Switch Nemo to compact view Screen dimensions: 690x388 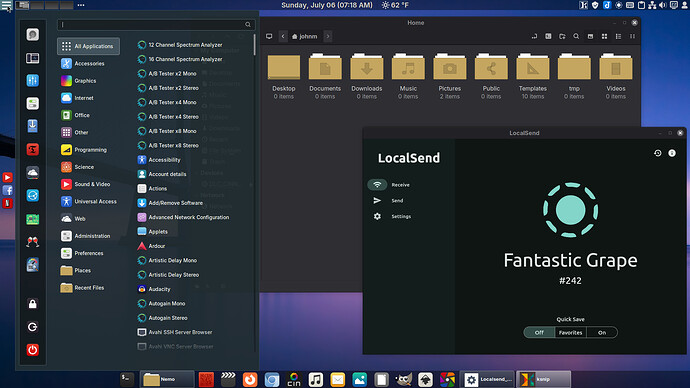click(x=632, y=37)
